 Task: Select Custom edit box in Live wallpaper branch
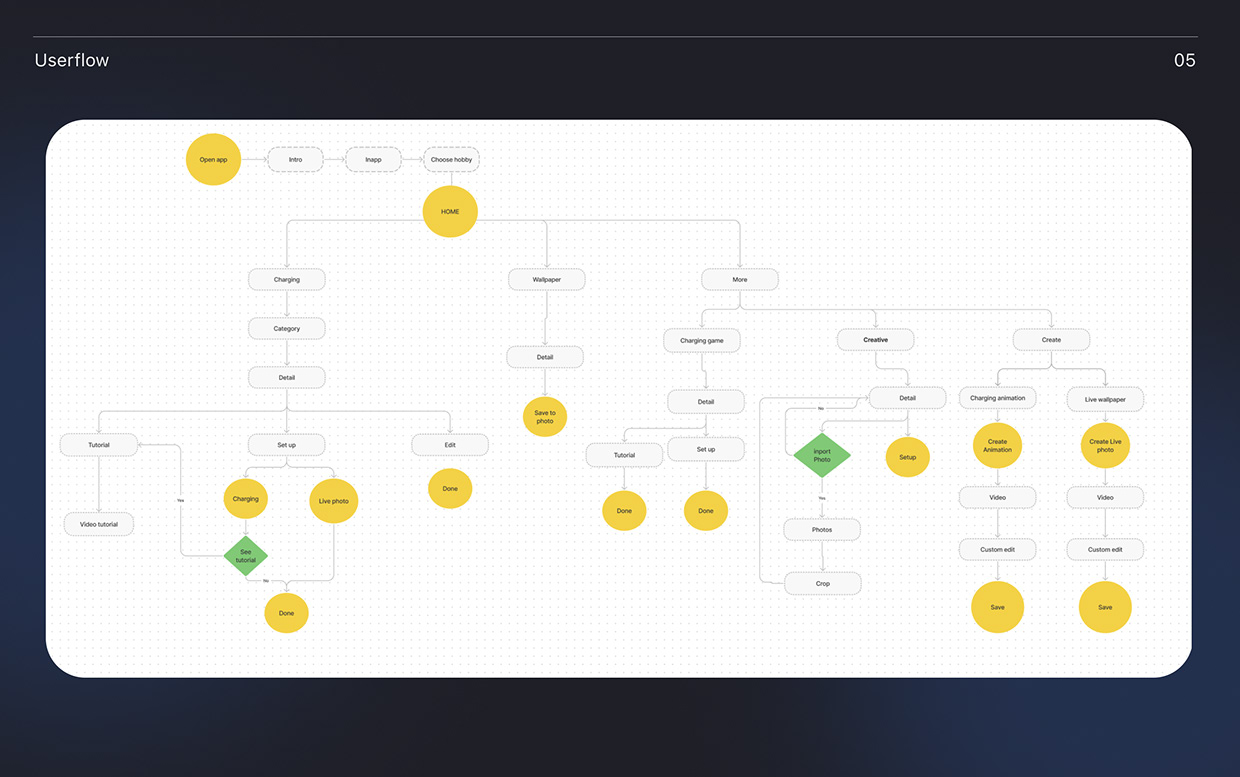(1105, 549)
